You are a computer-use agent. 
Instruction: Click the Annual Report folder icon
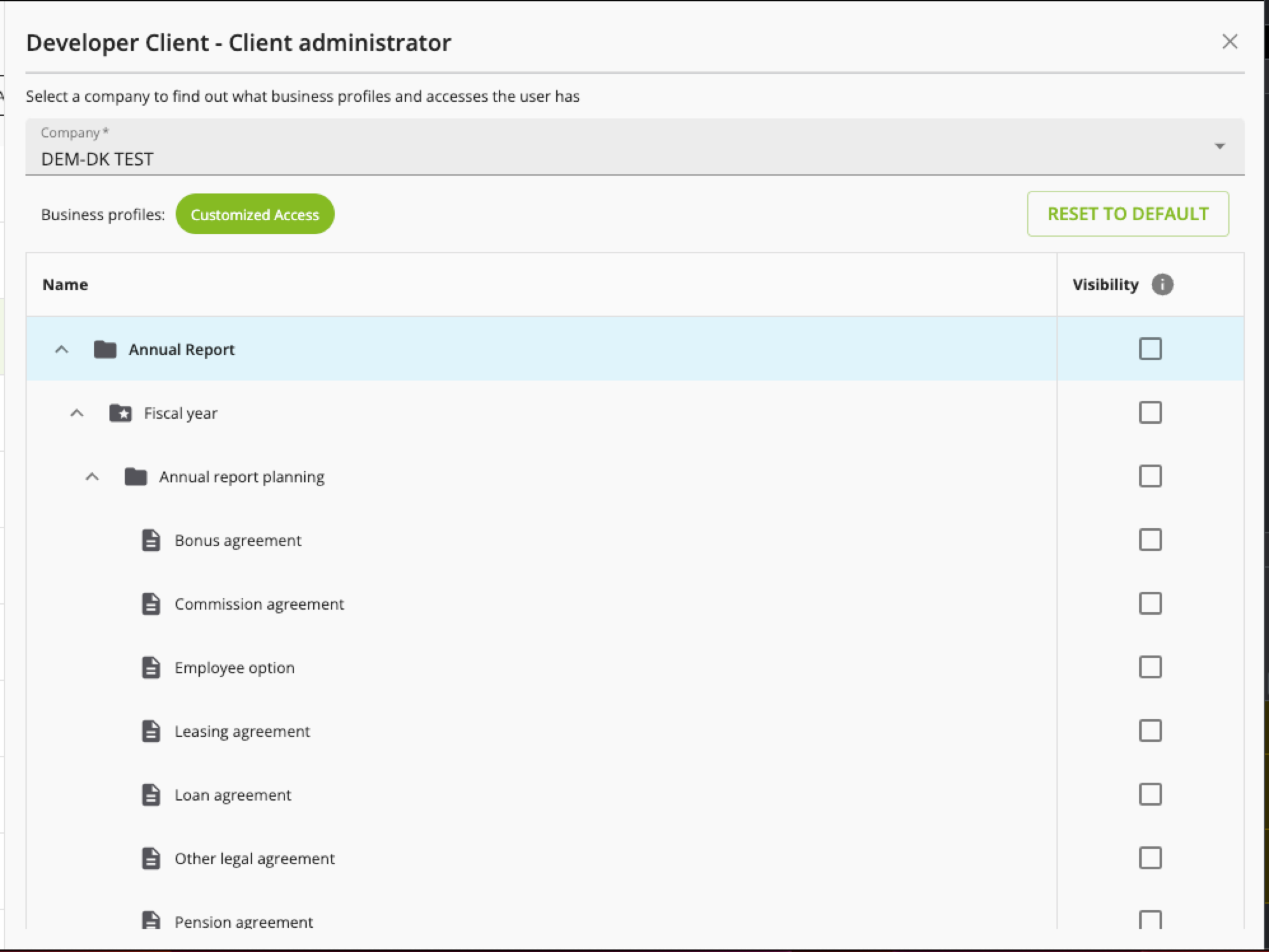pos(105,349)
